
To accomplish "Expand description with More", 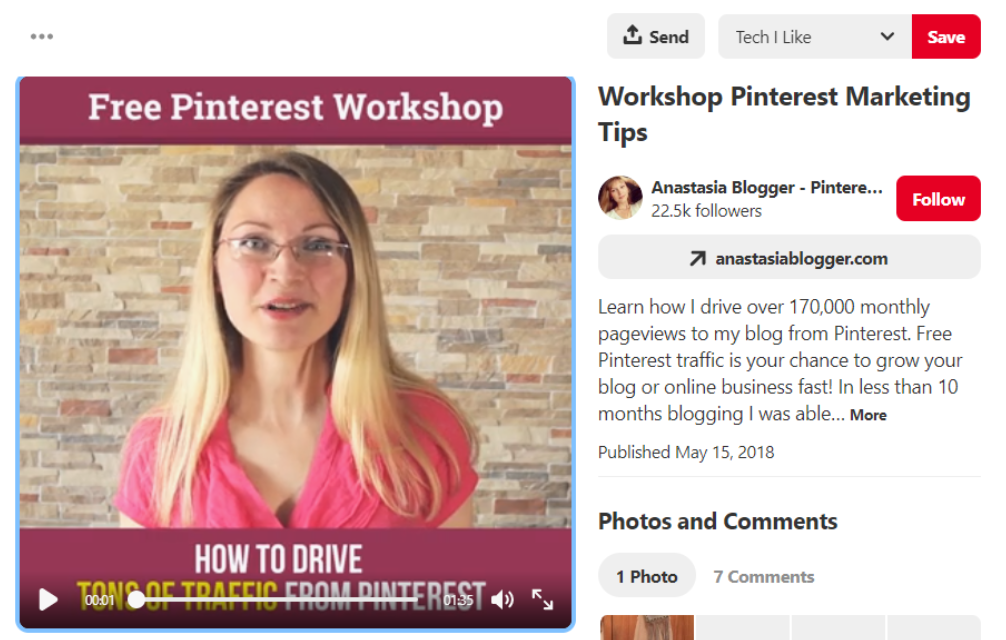I will tap(868, 415).
